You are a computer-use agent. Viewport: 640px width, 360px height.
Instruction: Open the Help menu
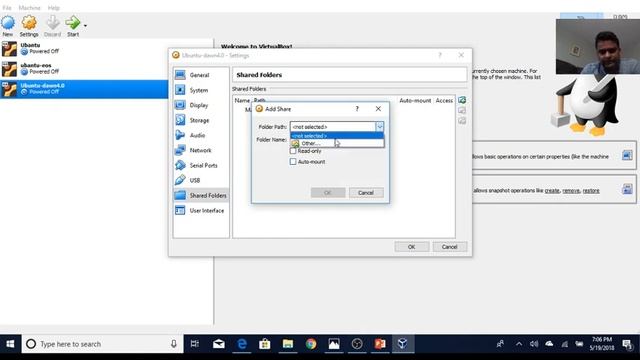(x=53, y=8)
